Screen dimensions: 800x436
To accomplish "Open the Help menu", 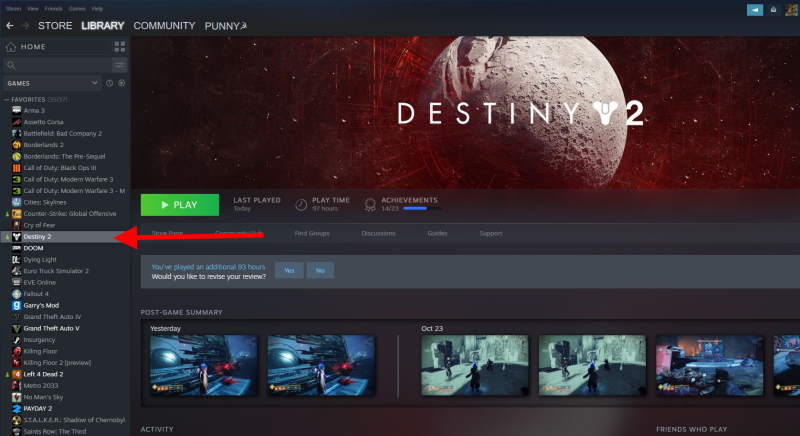I will (97, 9).
